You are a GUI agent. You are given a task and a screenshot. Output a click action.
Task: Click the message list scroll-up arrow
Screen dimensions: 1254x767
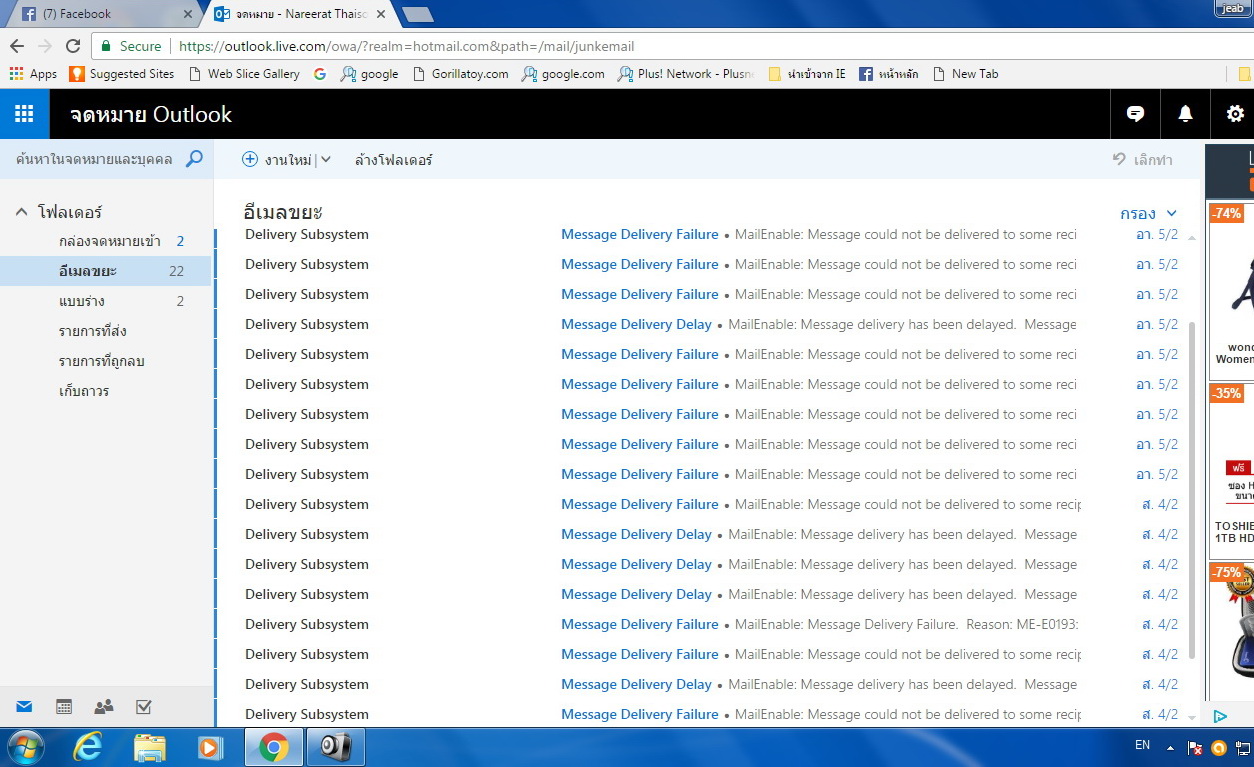pyautogui.click(x=1191, y=237)
